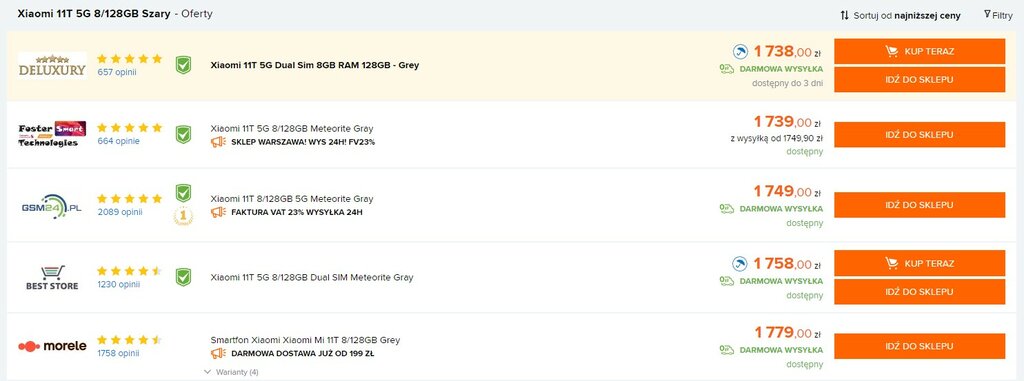
Task: Click the megaphone icon by SKLEP WARSZAWA promo
Action: click(x=218, y=142)
